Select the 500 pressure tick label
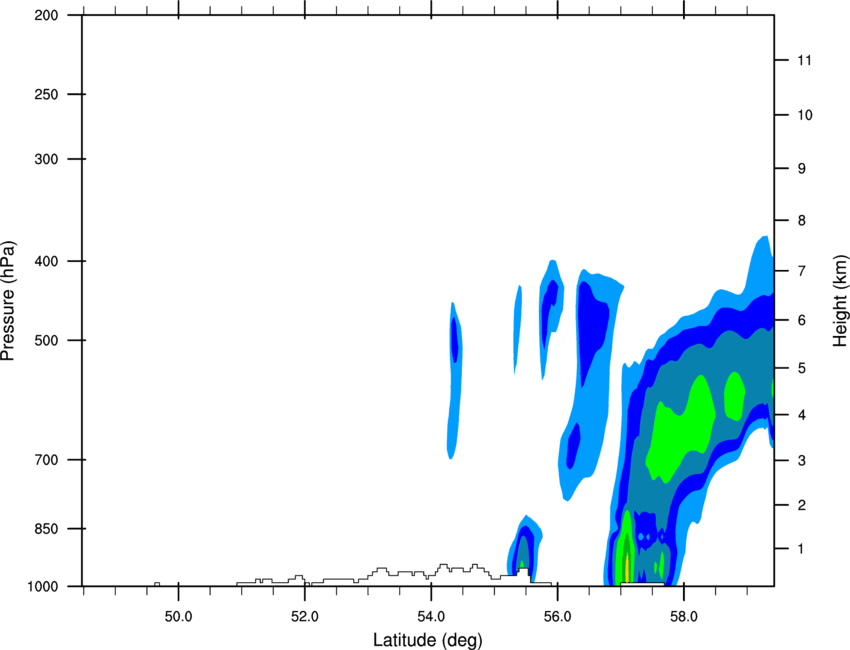Screen dimensions: 850x650 click(x=46, y=340)
